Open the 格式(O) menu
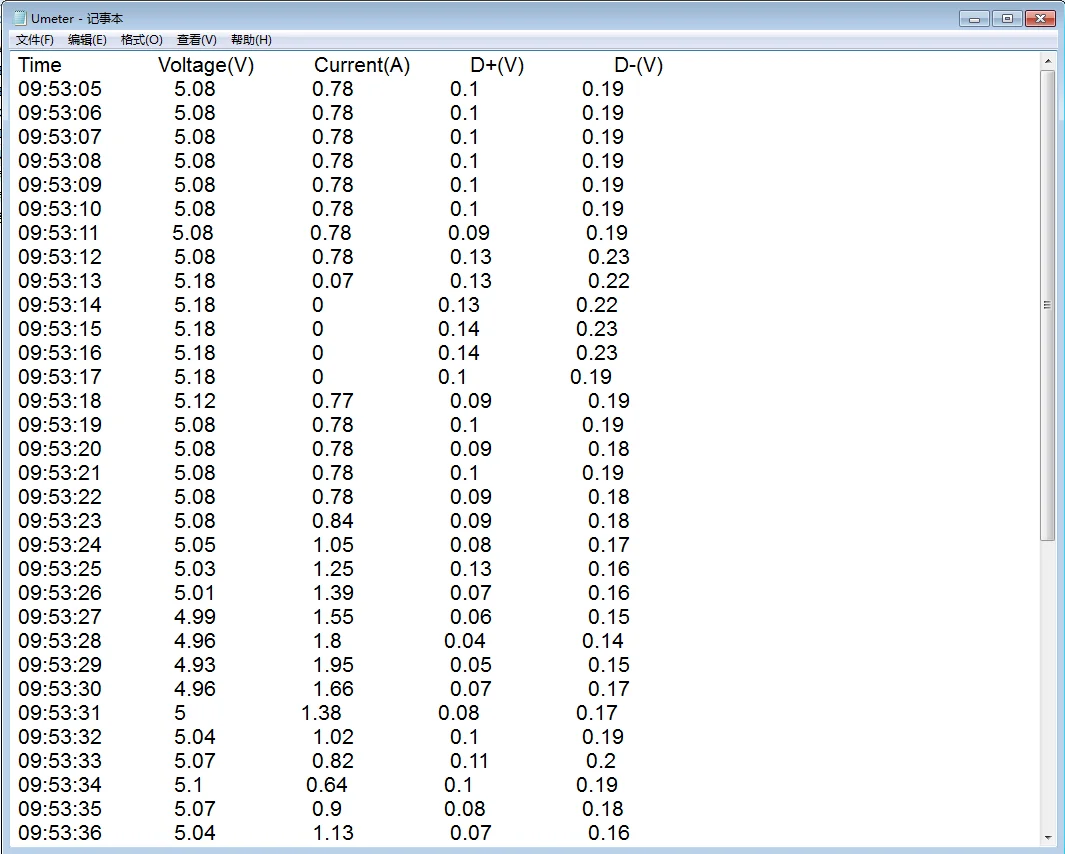1065x854 pixels. [141, 40]
